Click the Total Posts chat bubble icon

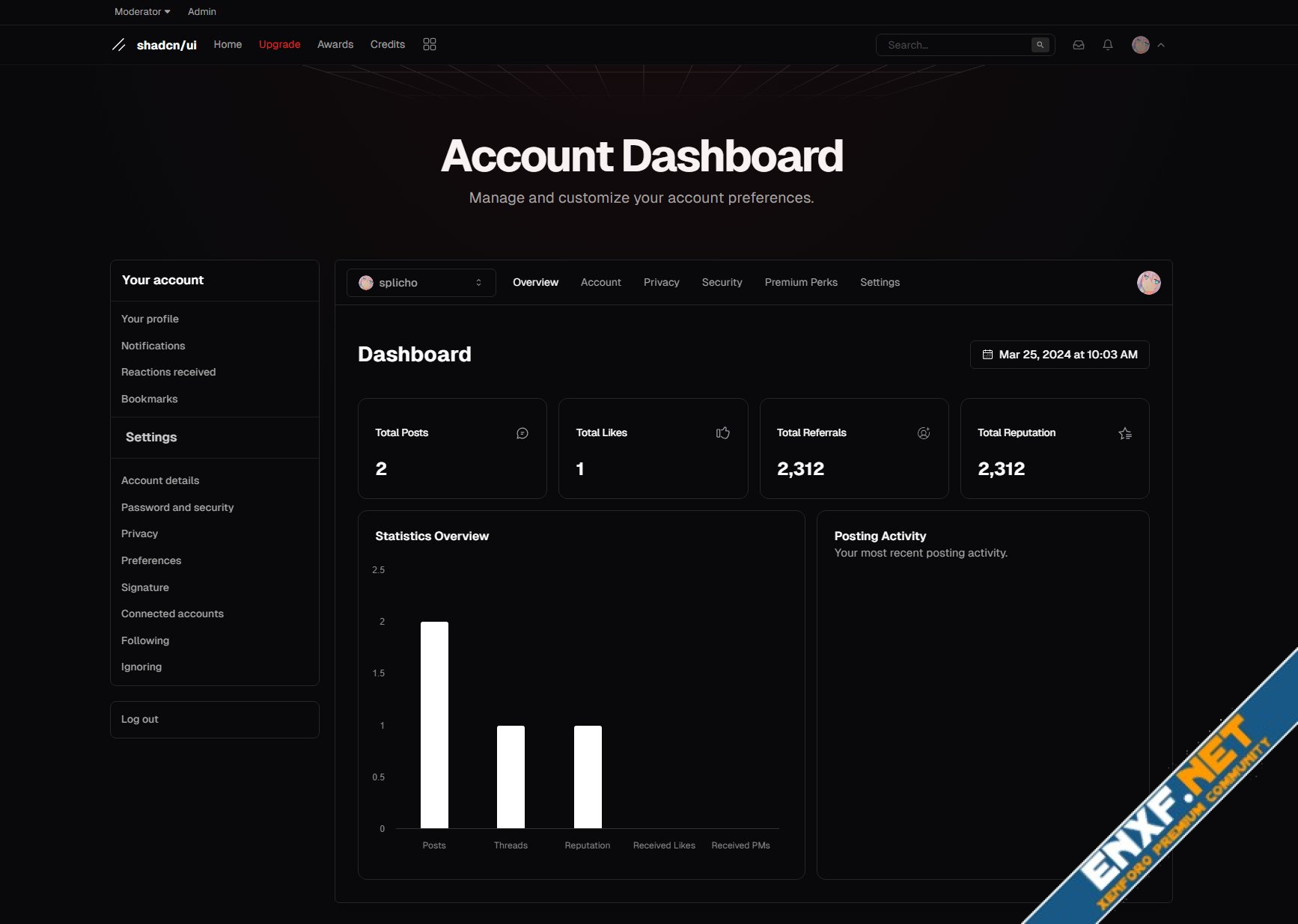pyautogui.click(x=522, y=433)
